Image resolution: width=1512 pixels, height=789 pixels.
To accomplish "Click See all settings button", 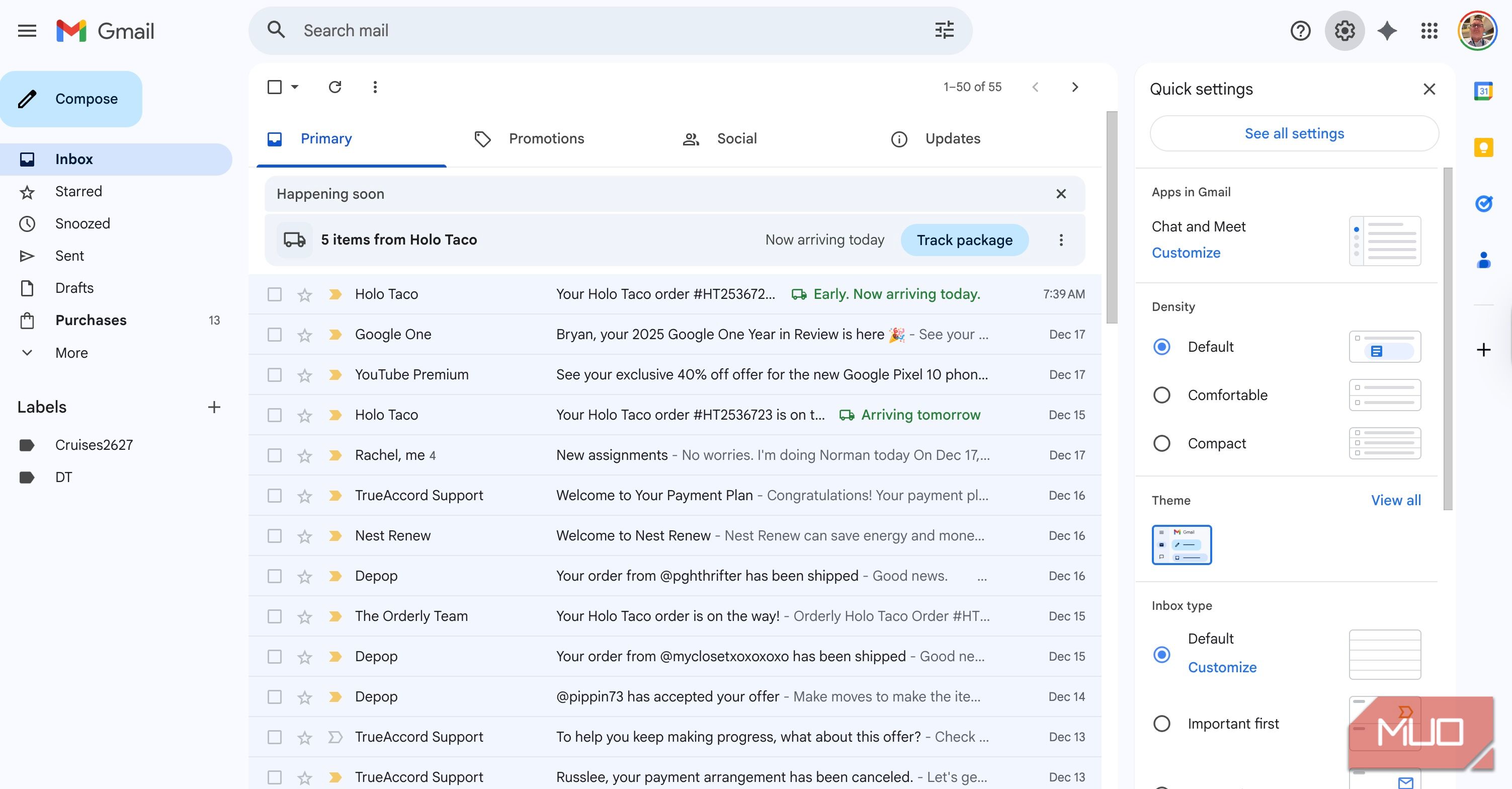I will click(1294, 133).
